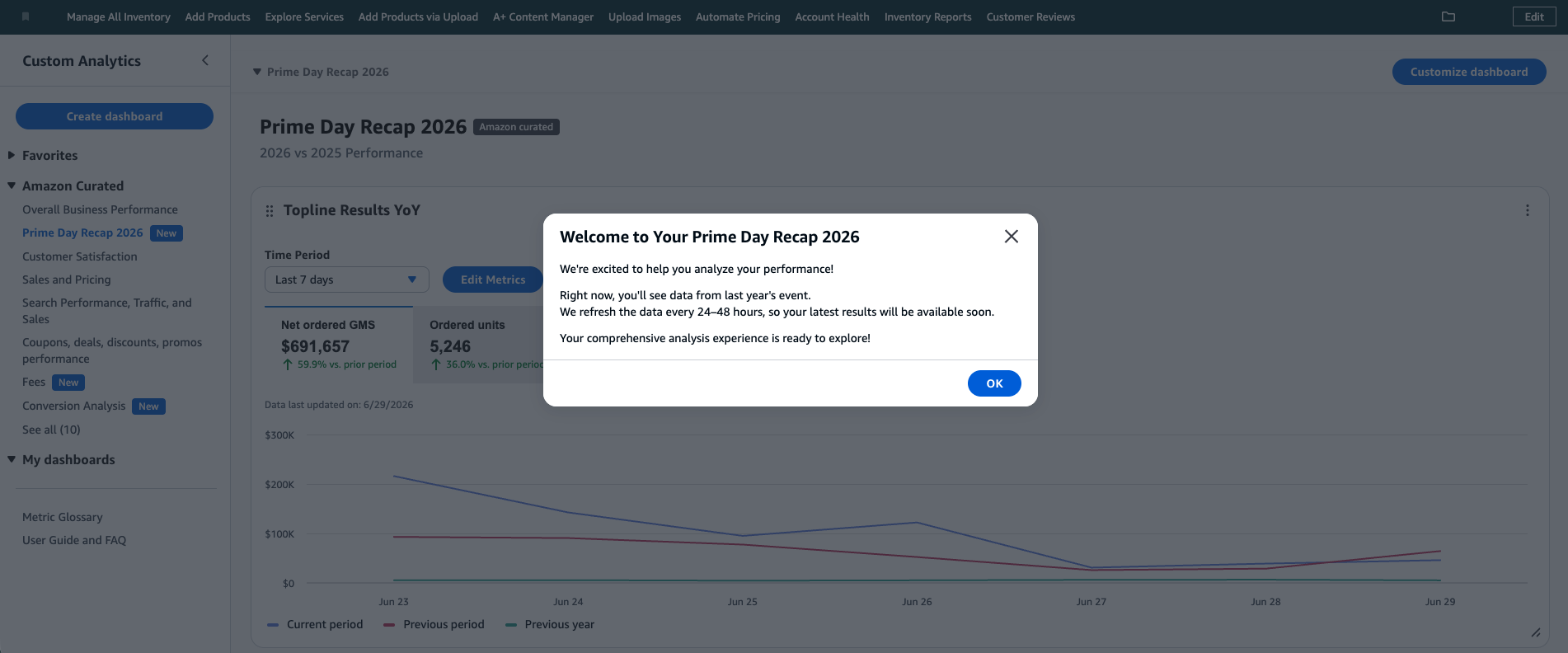Open Overall Business Performance dashboard
The image size is (1568, 653).
(100, 209)
